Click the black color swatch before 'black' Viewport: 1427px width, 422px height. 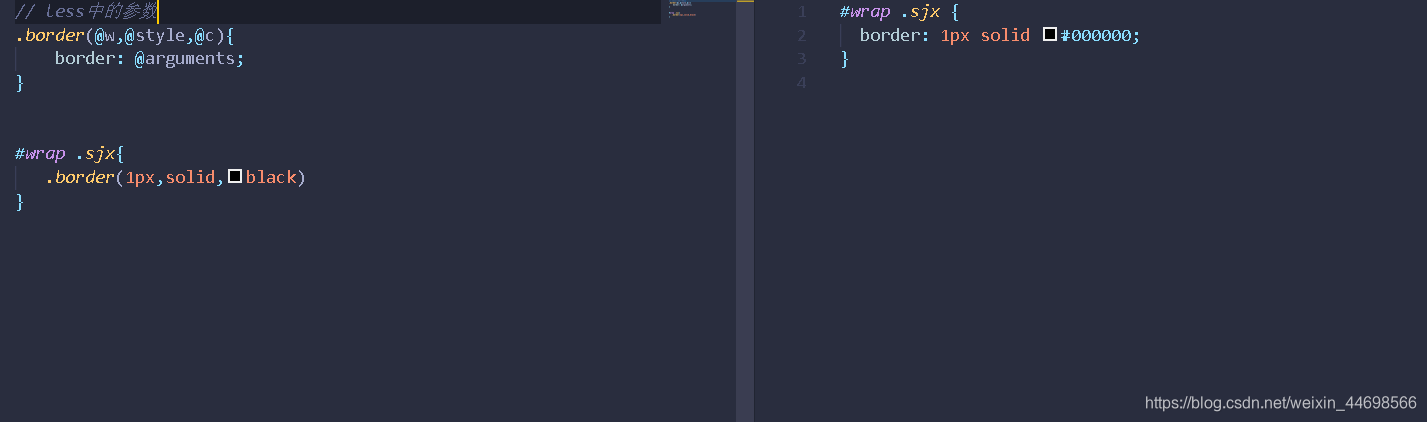click(x=235, y=177)
